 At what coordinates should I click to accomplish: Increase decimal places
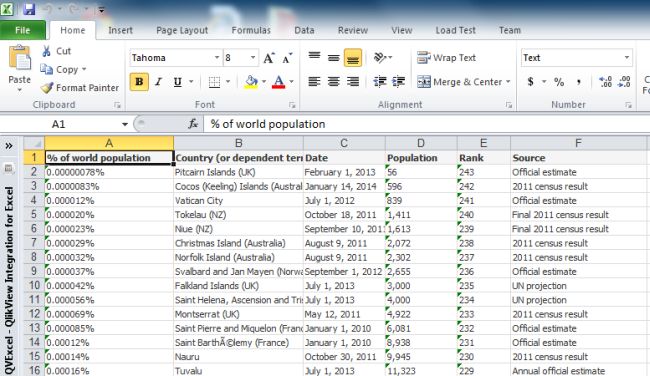click(x=605, y=82)
